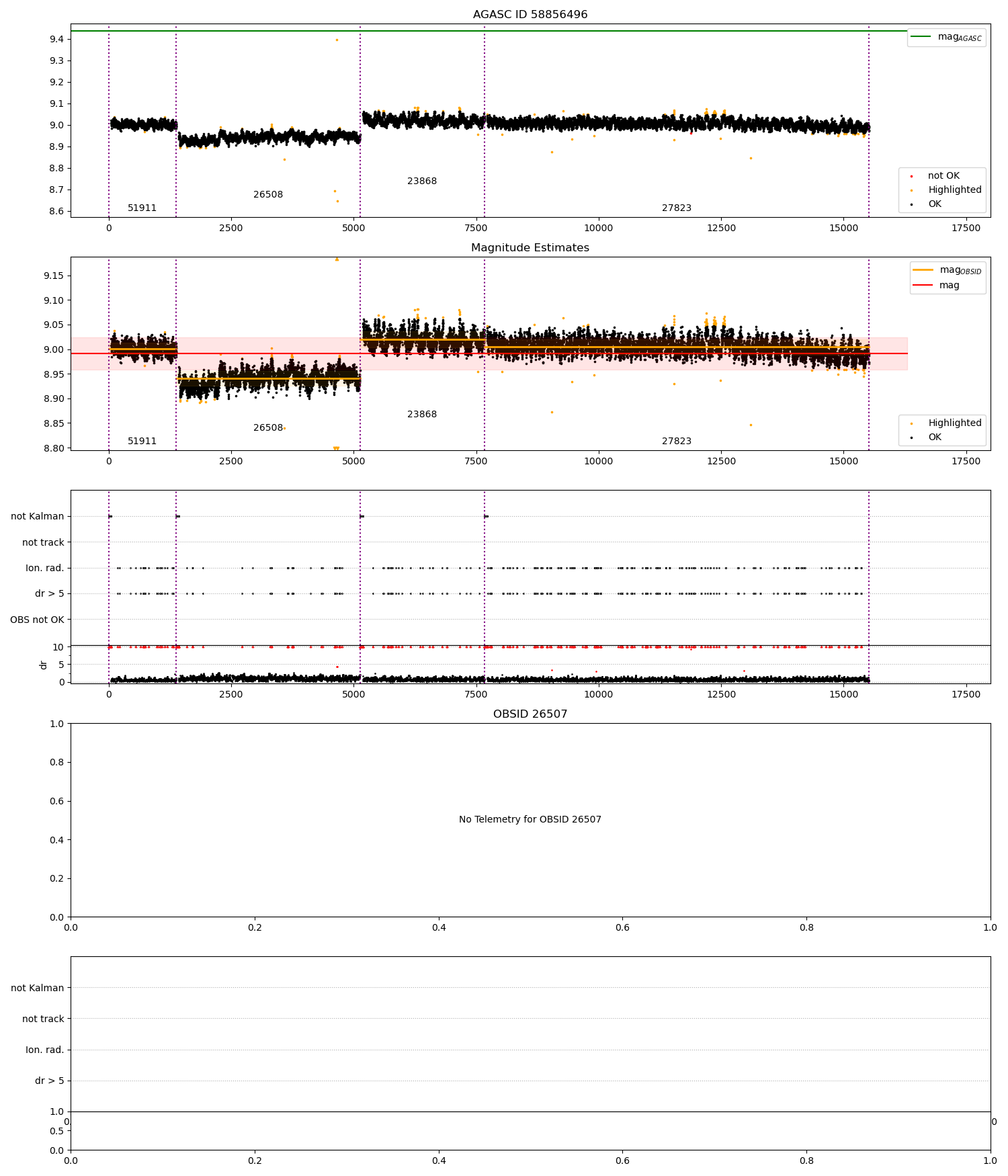The image size is (1008, 1176).
Task: Click the 'dr' y-axis label
Action: 44,665
